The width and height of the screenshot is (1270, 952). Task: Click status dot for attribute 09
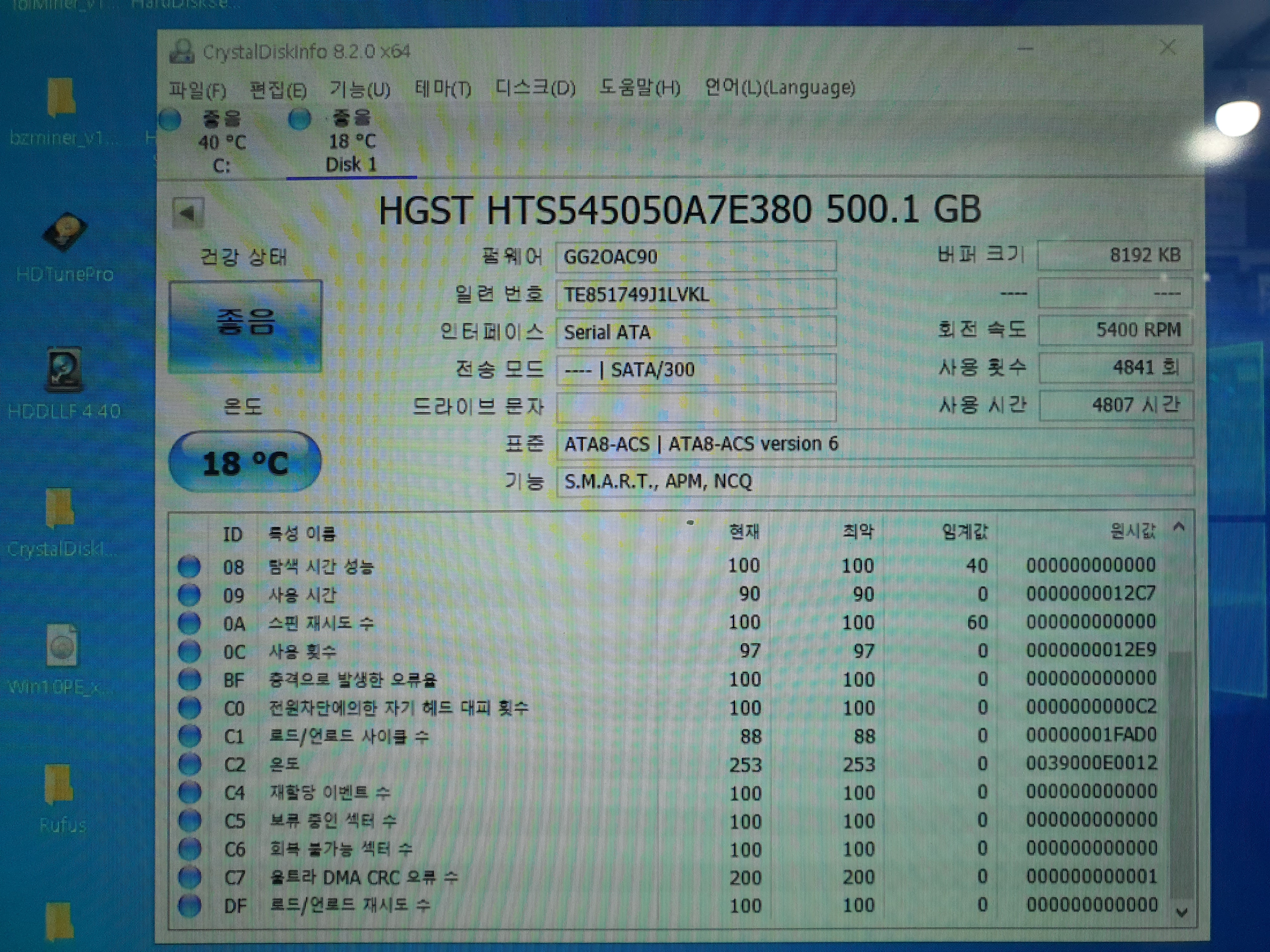pos(190,595)
